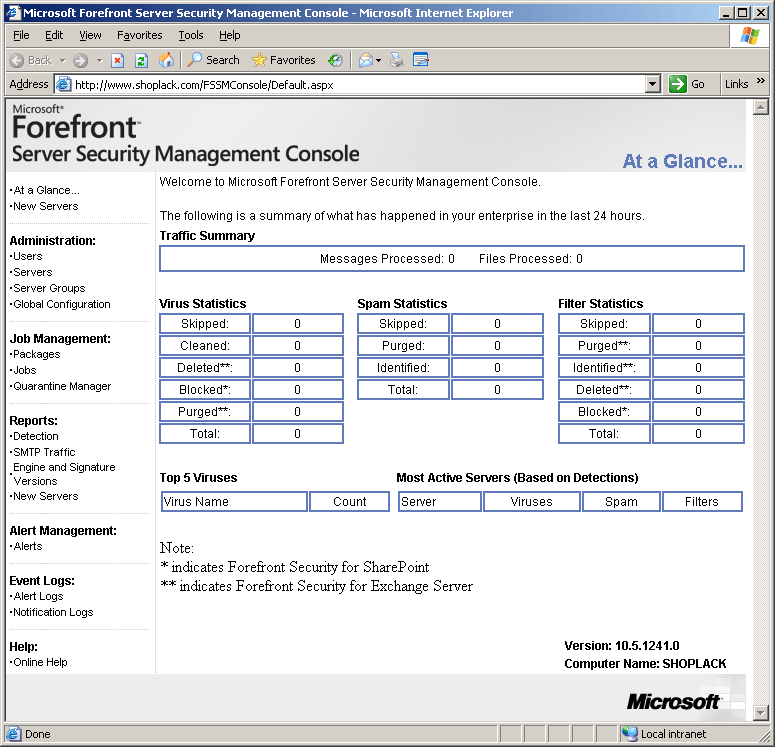Open the Servers administration link
This screenshot has height=747, width=775.
pyautogui.click(x=33, y=272)
